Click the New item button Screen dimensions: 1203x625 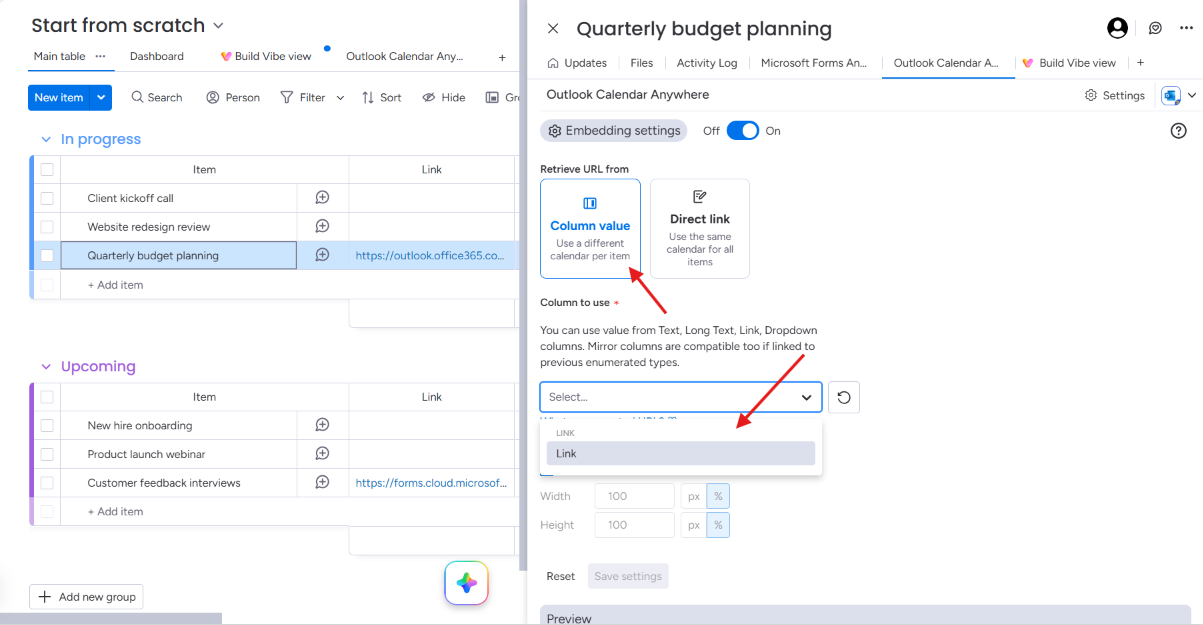pos(59,97)
